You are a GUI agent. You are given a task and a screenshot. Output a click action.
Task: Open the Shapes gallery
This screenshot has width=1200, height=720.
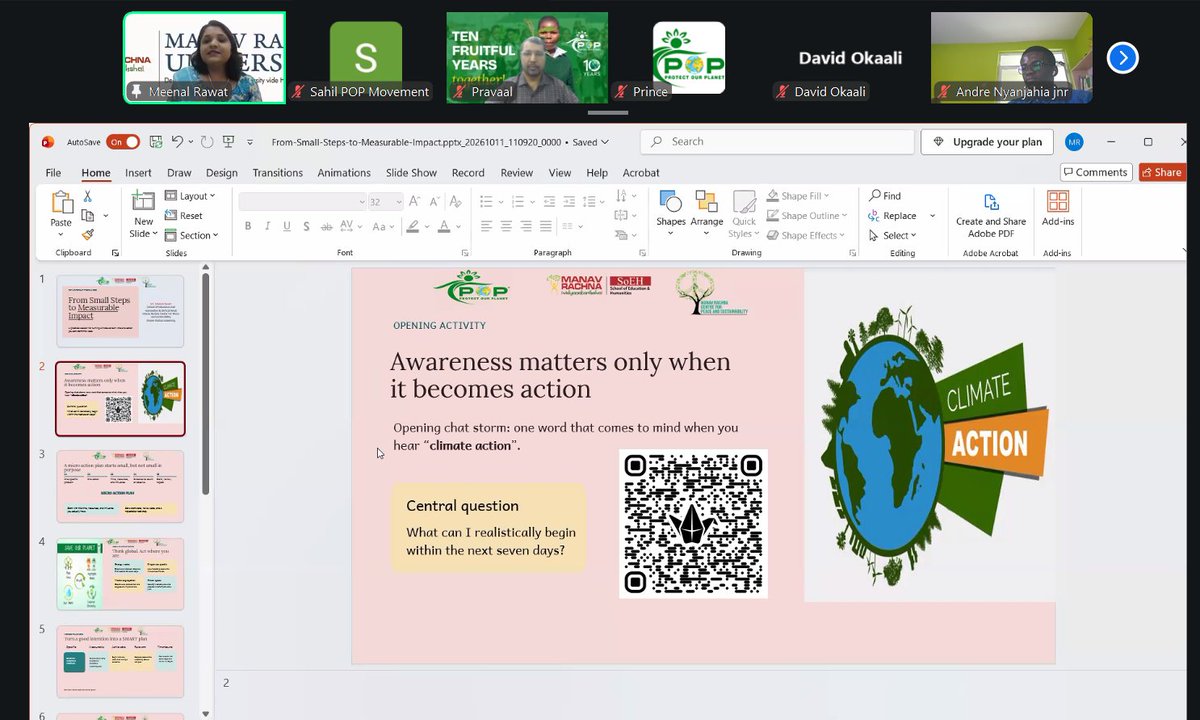[x=671, y=209]
